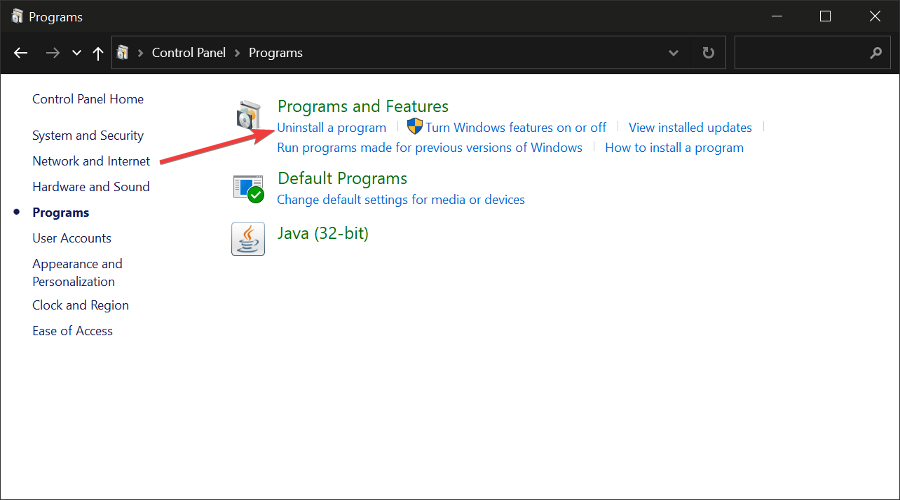Open the Java (32-bit) icon
The image size is (900, 500).
click(x=248, y=239)
